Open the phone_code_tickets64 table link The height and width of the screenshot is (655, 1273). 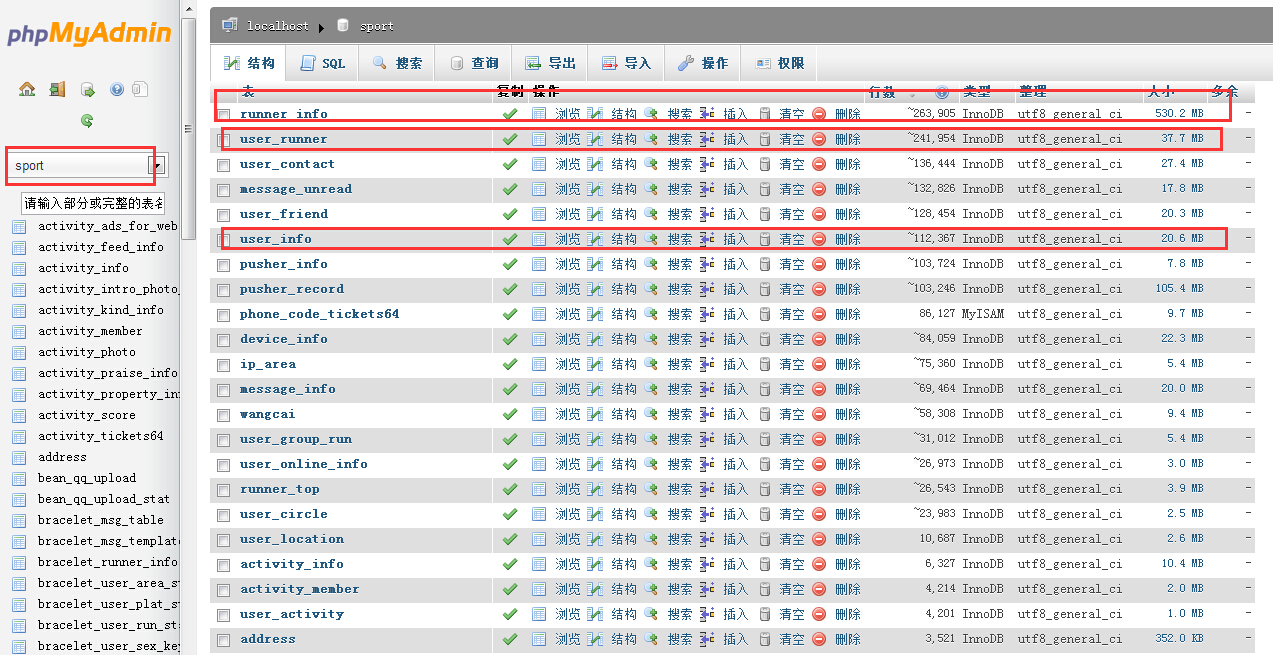pyautogui.click(x=319, y=314)
